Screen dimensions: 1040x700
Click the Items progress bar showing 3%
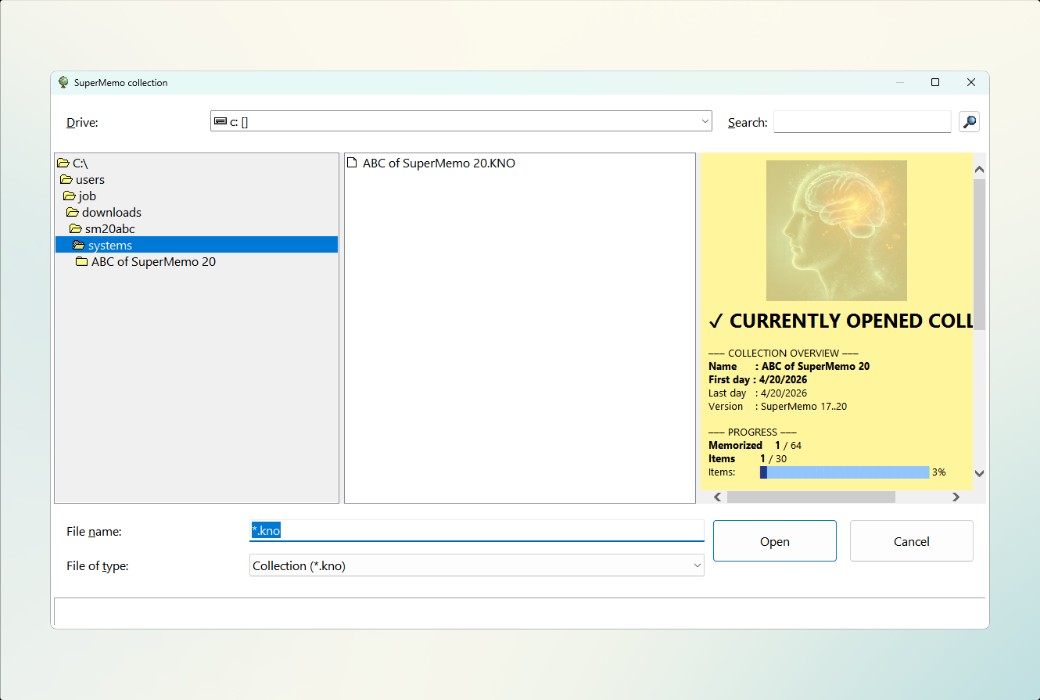(845, 472)
